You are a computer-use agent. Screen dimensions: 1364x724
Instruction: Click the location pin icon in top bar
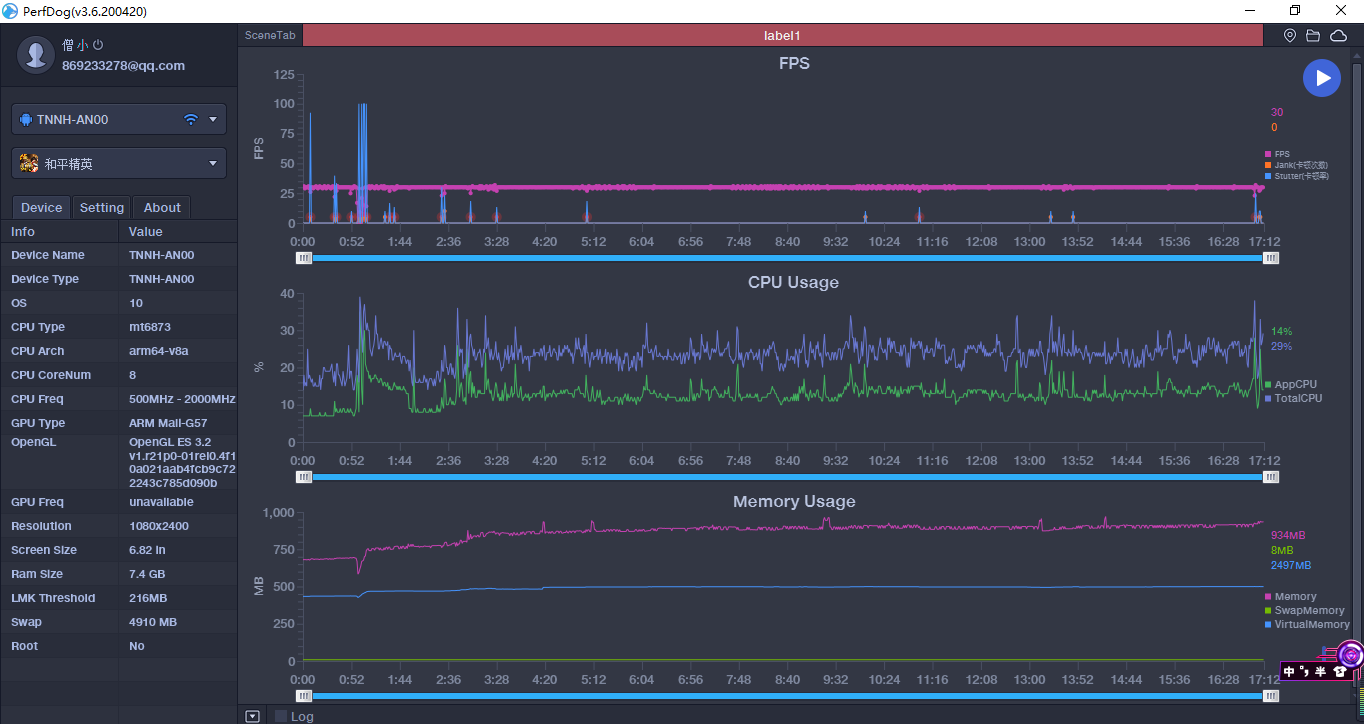click(x=1290, y=36)
